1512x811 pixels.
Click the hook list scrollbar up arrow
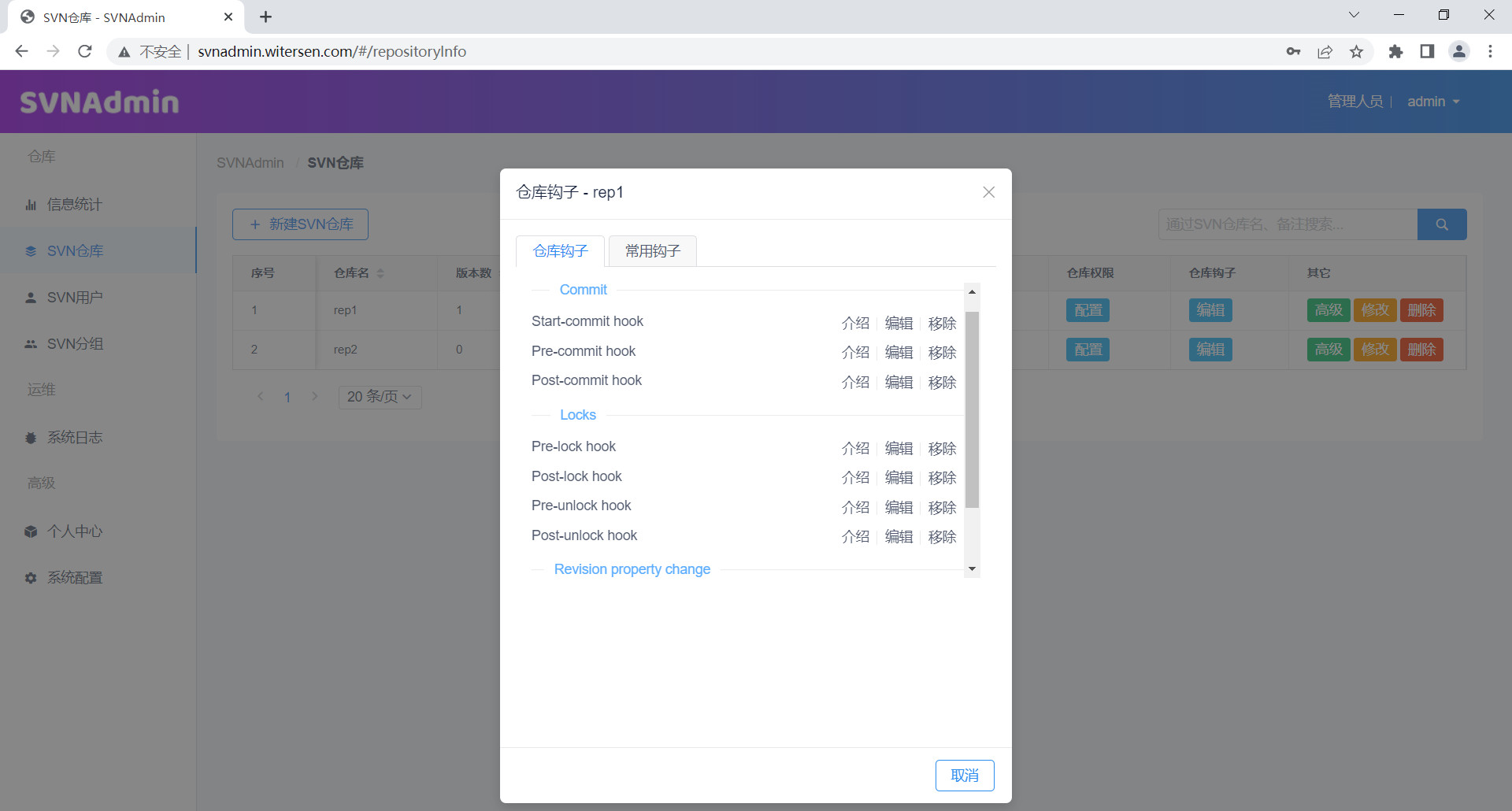pos(973,291)
